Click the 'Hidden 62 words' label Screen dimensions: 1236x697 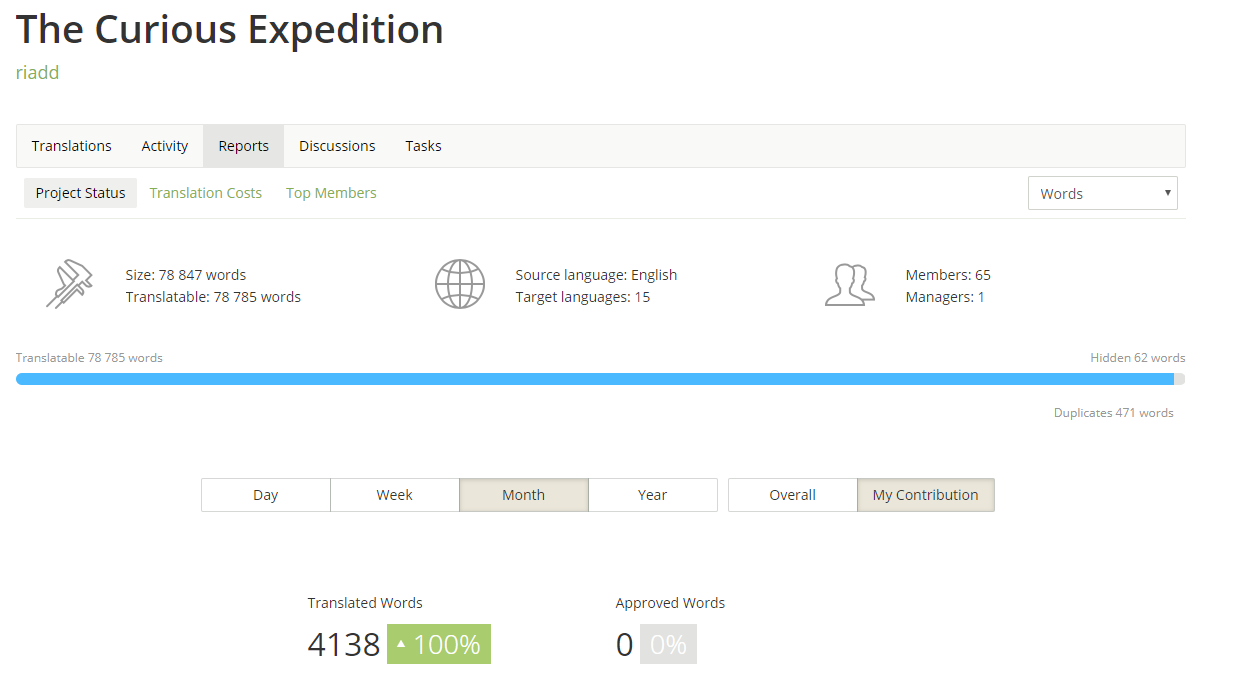1138,358
